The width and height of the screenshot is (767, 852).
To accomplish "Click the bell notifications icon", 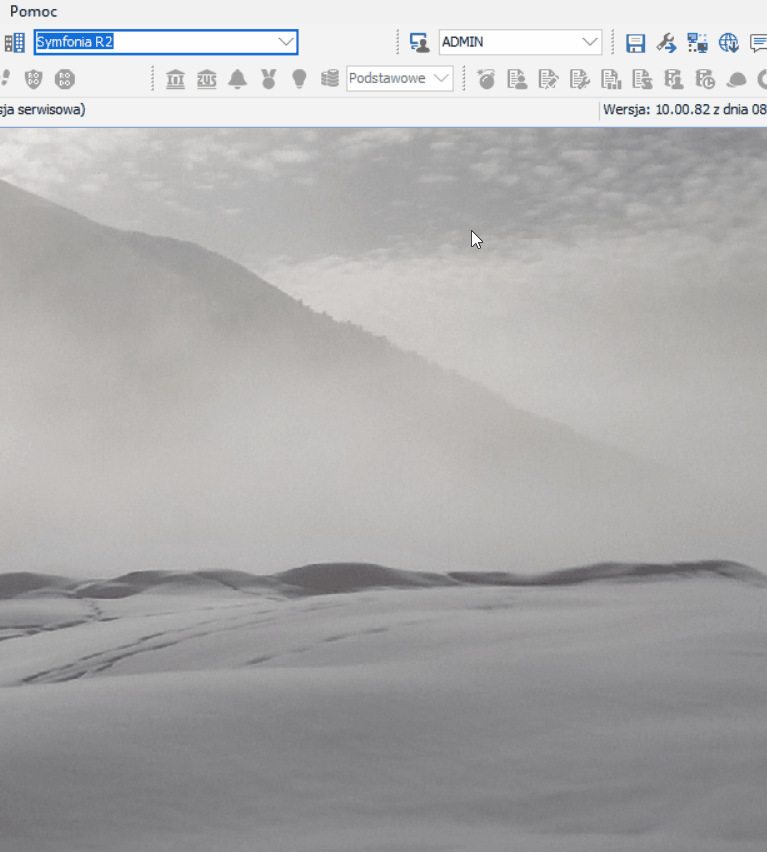I will coord(237,79).
